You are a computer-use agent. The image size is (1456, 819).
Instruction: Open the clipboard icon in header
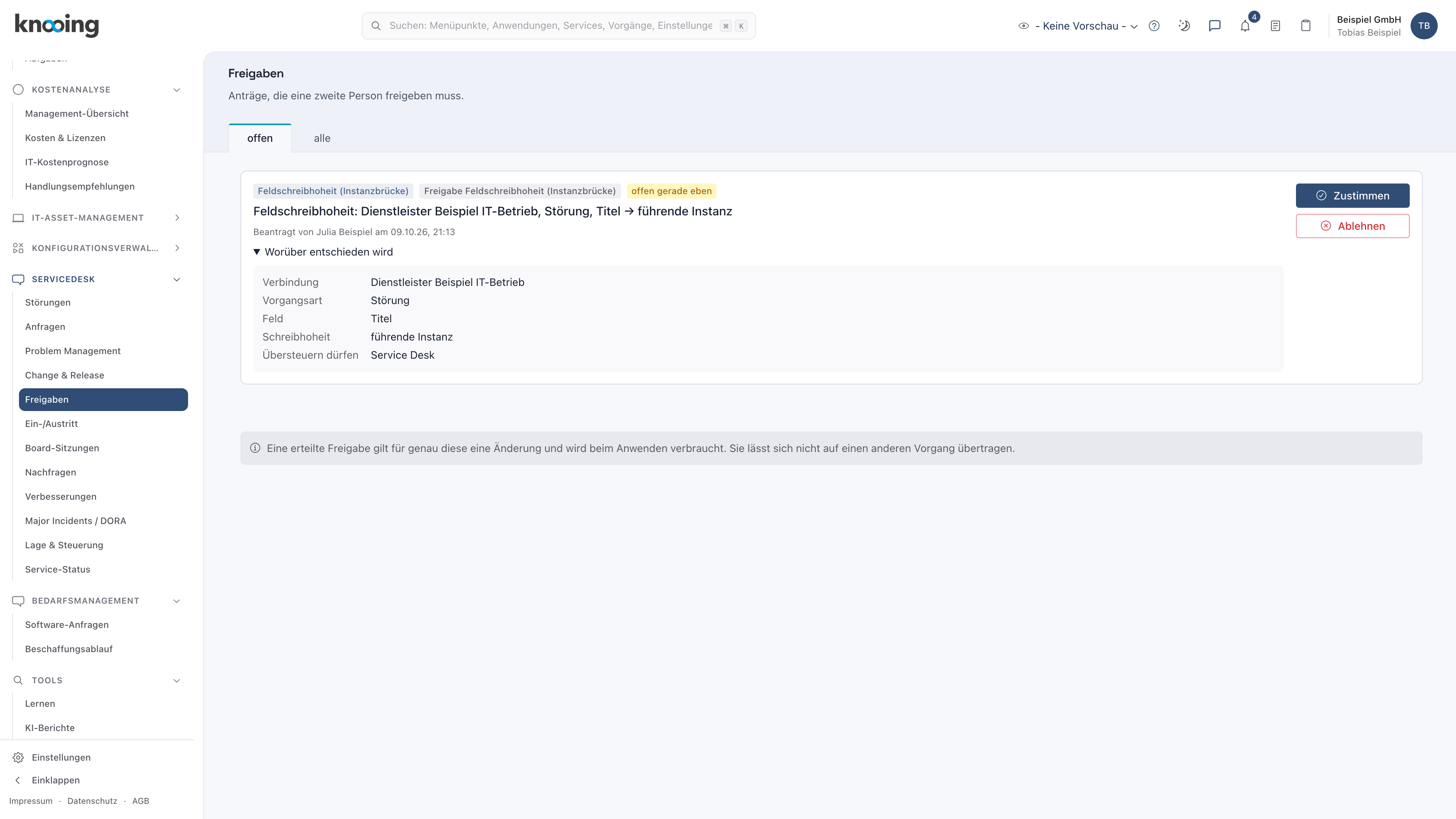(x=1305, y=26)
